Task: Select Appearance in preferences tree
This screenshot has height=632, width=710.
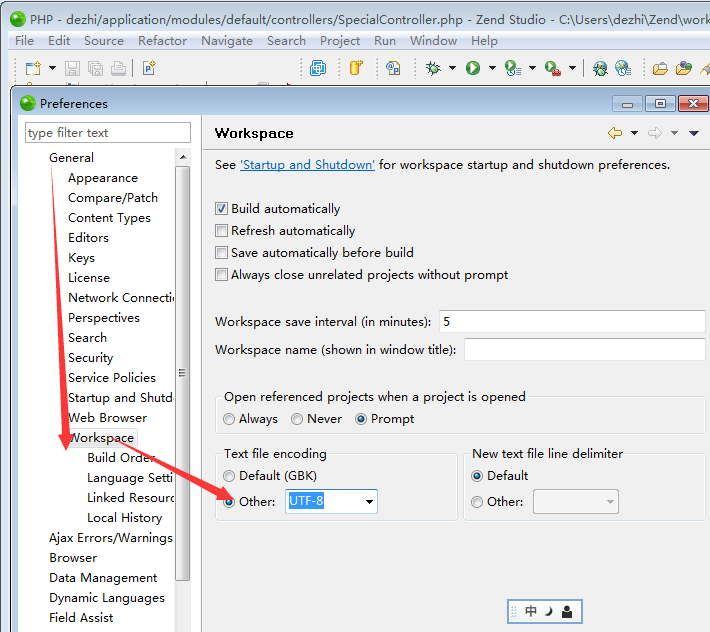Action: click(103, 178)
